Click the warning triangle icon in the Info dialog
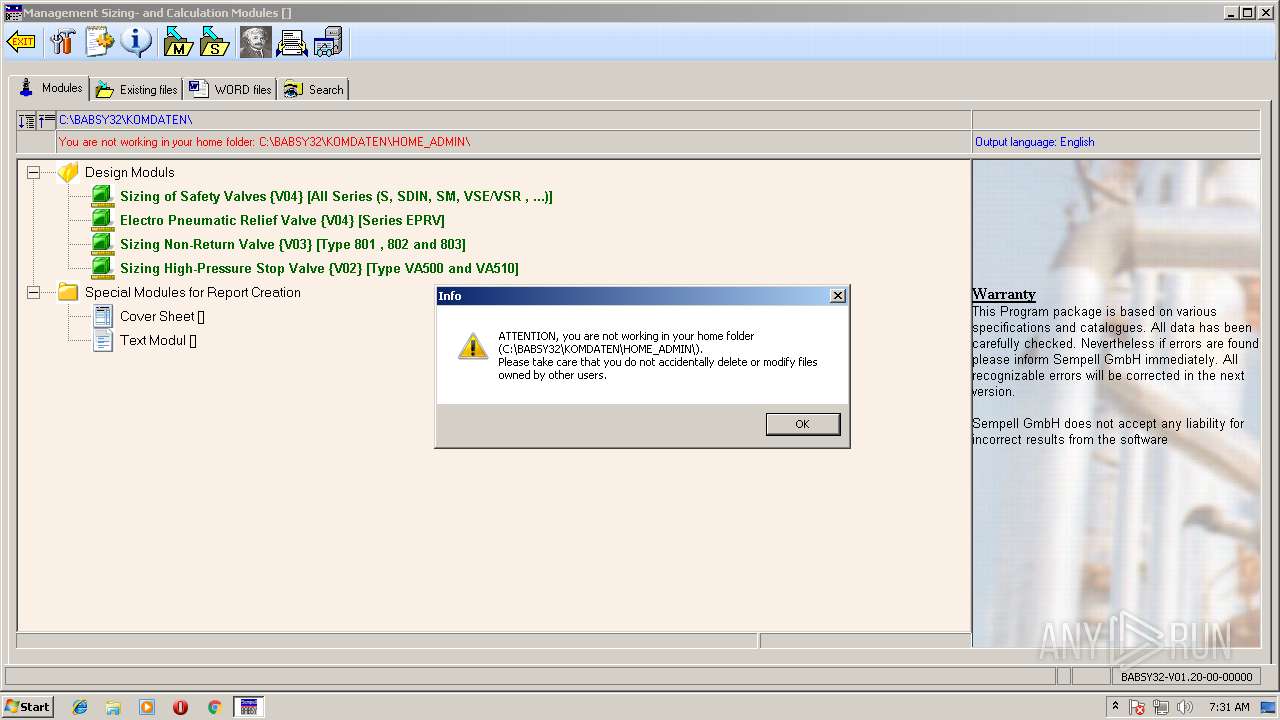Viewport: 1280px width, 720px height. click(x=472, y=346)
